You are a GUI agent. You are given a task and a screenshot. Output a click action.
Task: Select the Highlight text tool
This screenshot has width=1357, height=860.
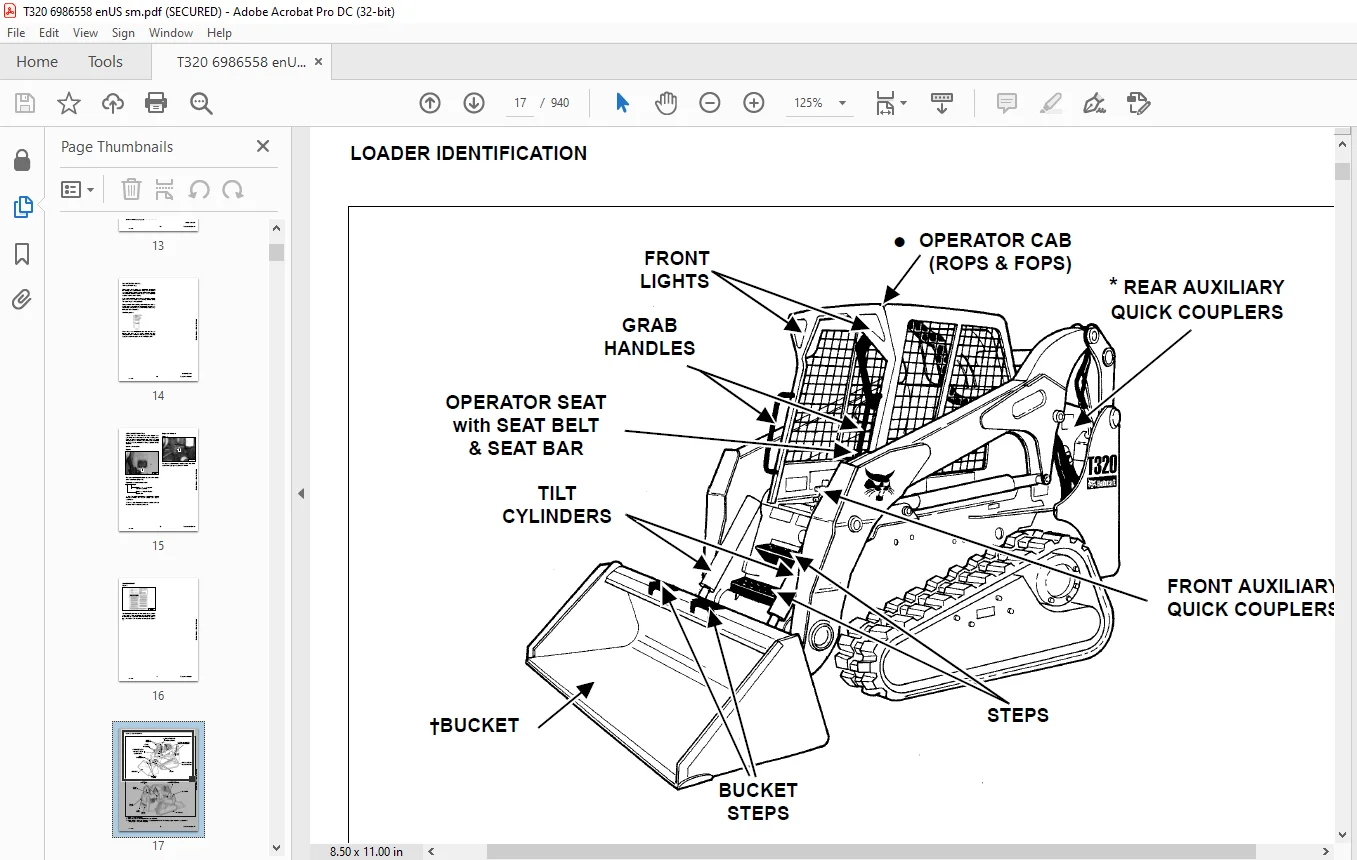click(x=1051, y=103)
